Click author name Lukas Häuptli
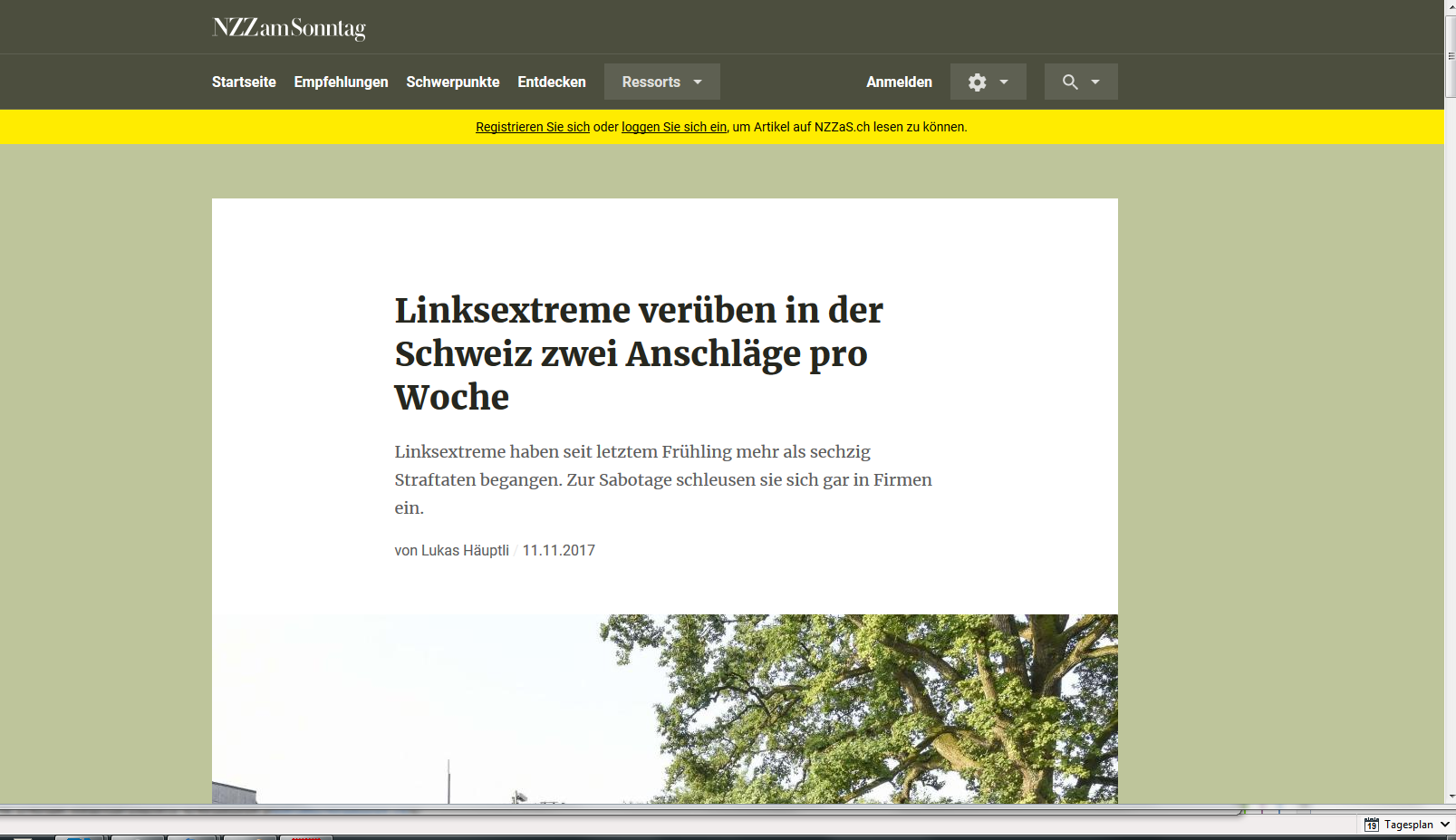Screen dimensions: 1456x840 click(465, 550)
